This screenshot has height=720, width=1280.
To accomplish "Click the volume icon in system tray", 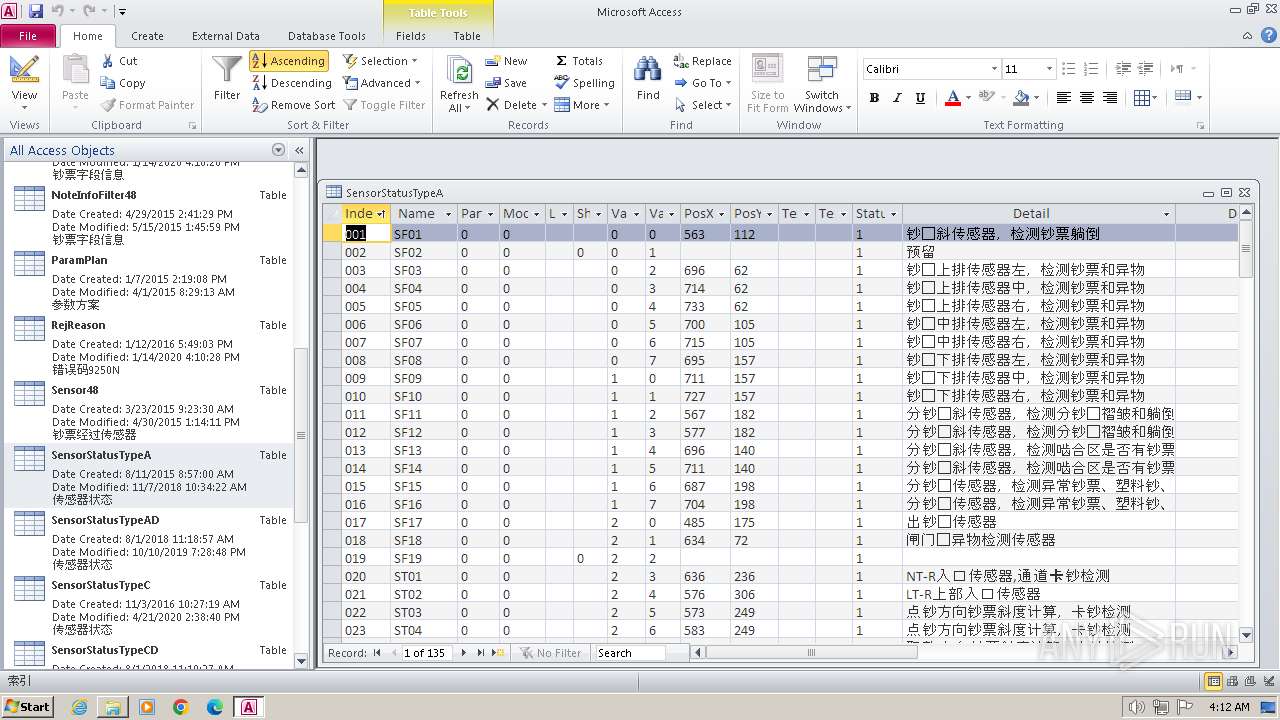I will tap(1135, 707).
